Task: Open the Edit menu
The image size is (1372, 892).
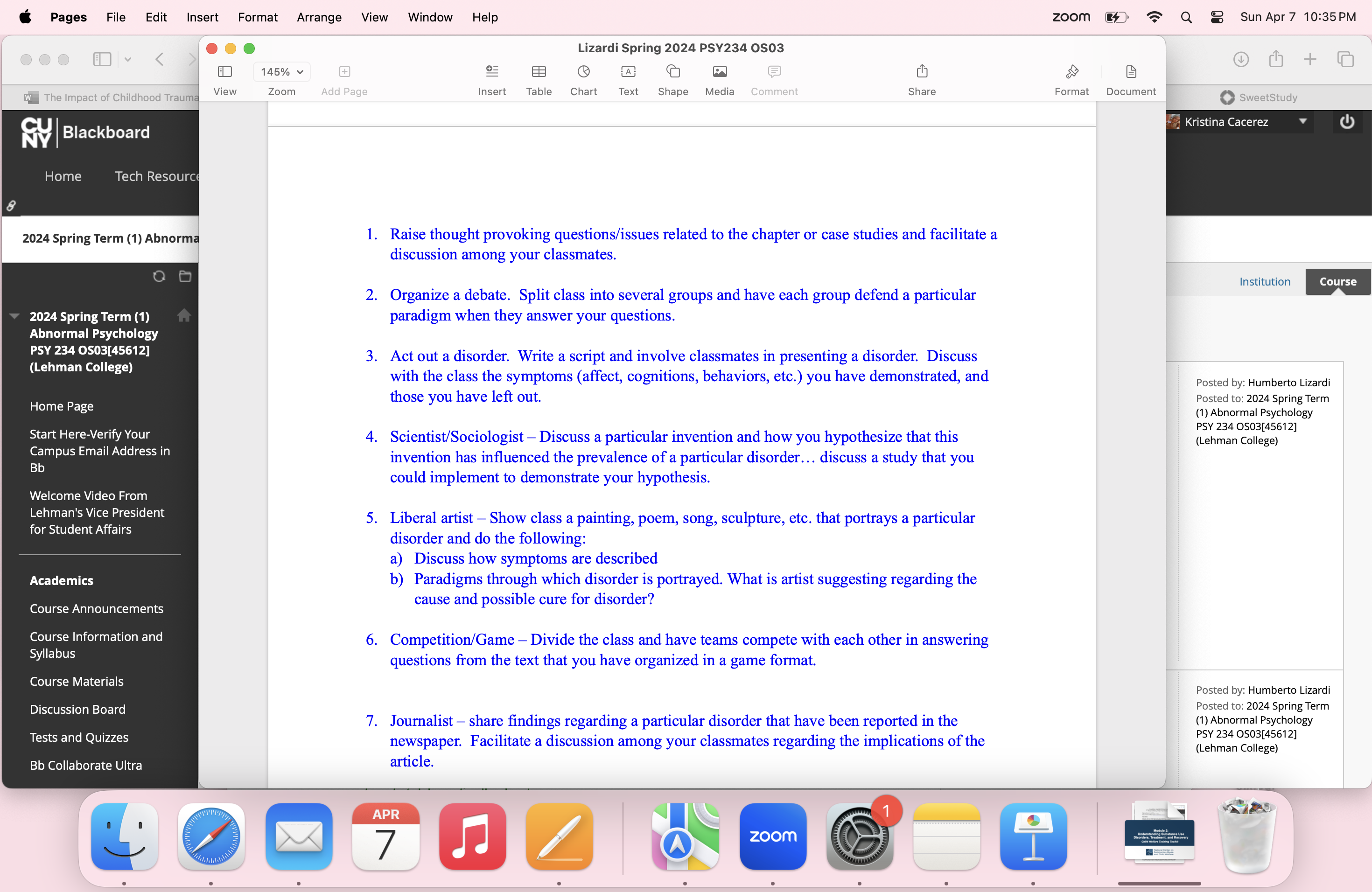Action: click(x=156, y=17)
